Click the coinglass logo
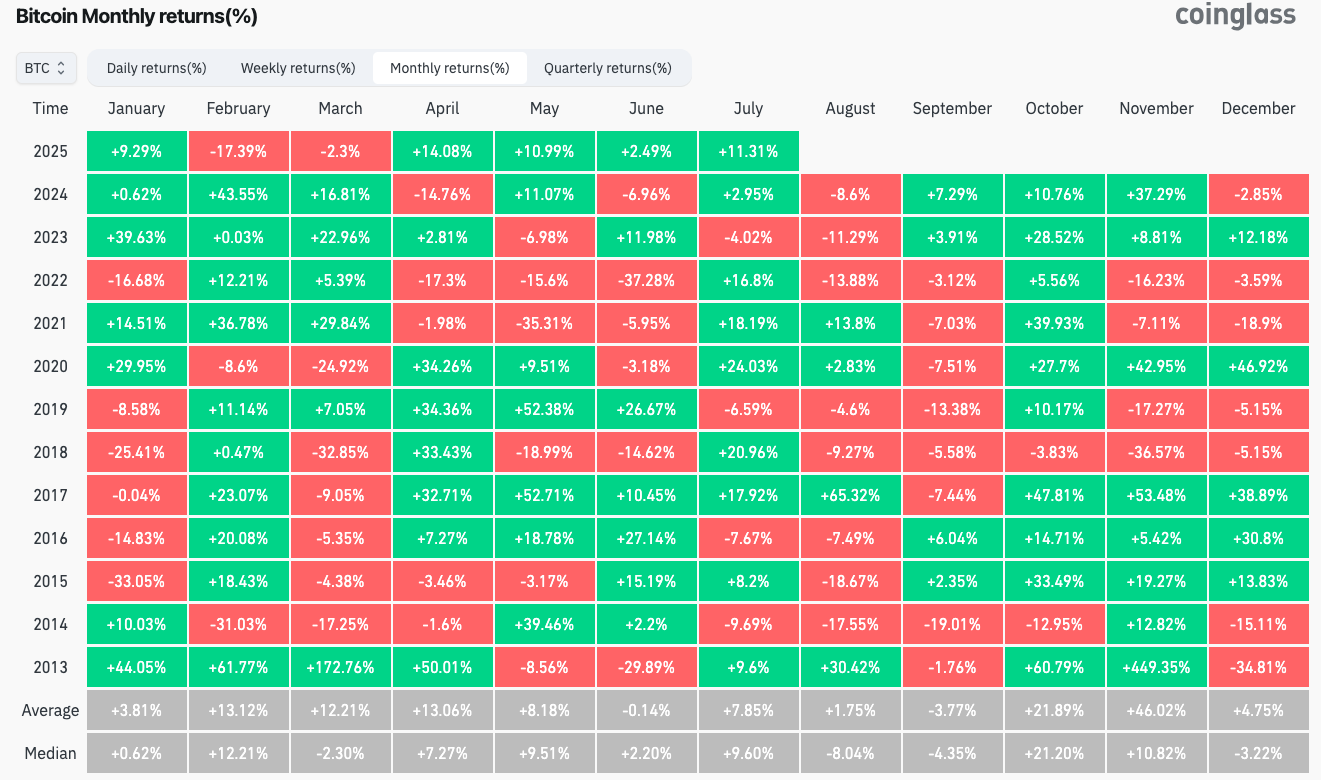Viewport: 1321px width, 780px height. [1235, 16]
